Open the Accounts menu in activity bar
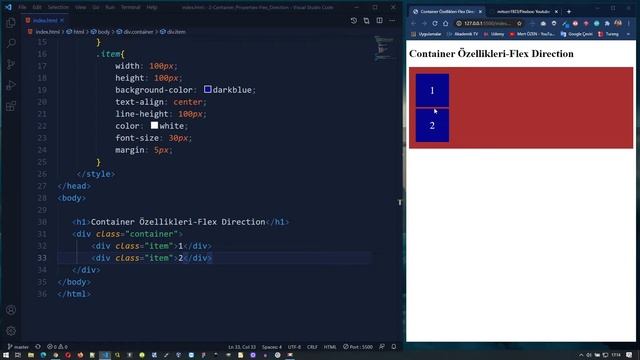 point(11,310)
